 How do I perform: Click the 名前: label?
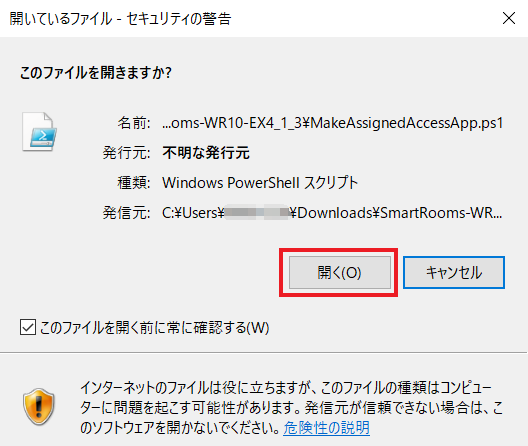[x=134, y=123]
